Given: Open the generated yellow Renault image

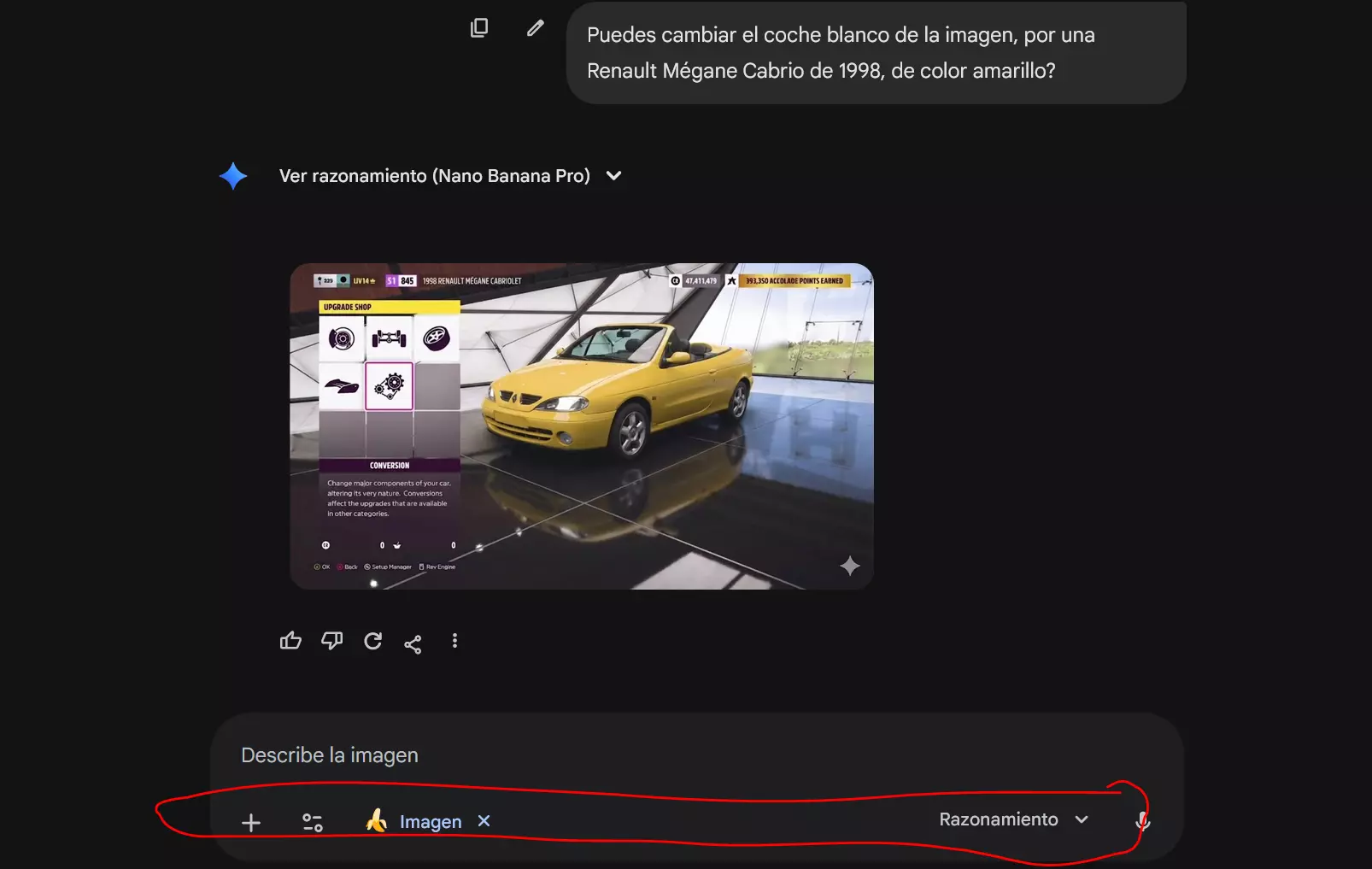Looking at the screenshot, I should [x=582, y=426].
